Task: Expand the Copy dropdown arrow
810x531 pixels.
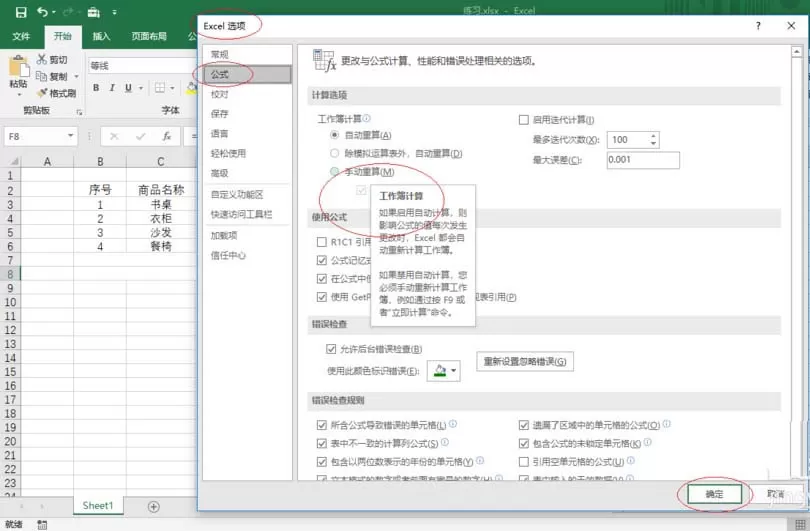Action: (76, 76)
